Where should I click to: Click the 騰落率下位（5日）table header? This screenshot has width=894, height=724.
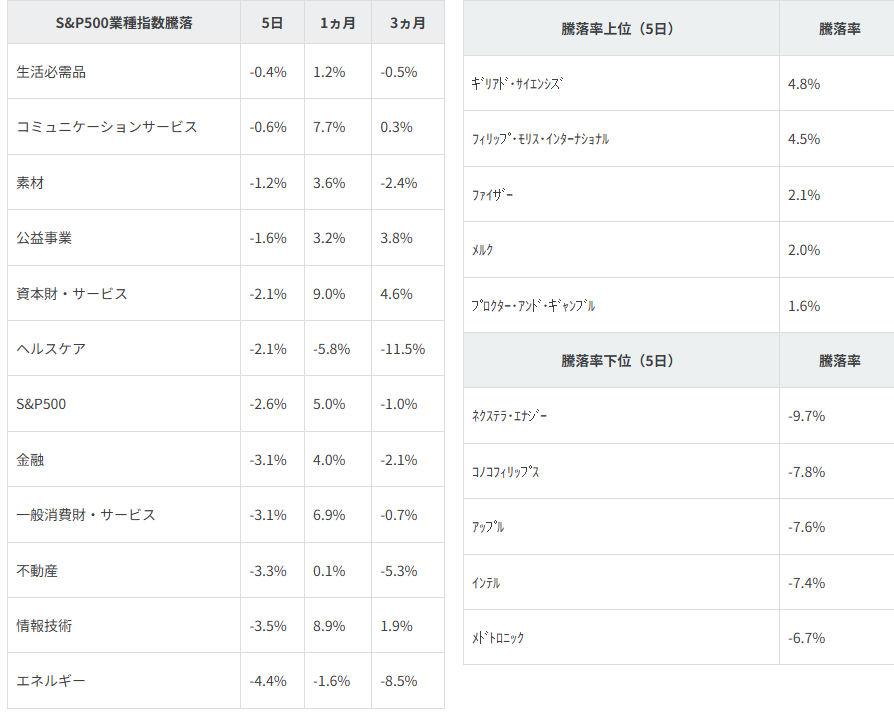click(x=618, y=360)
